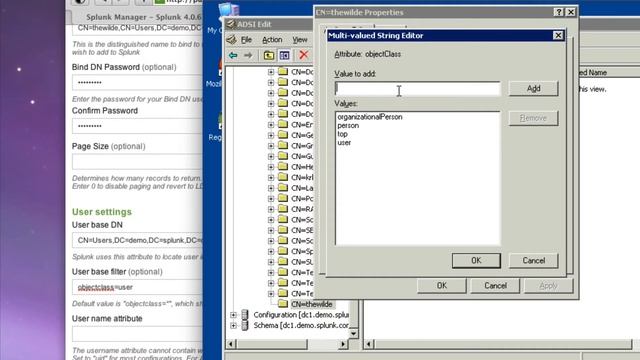Open the Action menu in ADSI Edit
This screenshot has width=640, height=360.
click(272, 40)
